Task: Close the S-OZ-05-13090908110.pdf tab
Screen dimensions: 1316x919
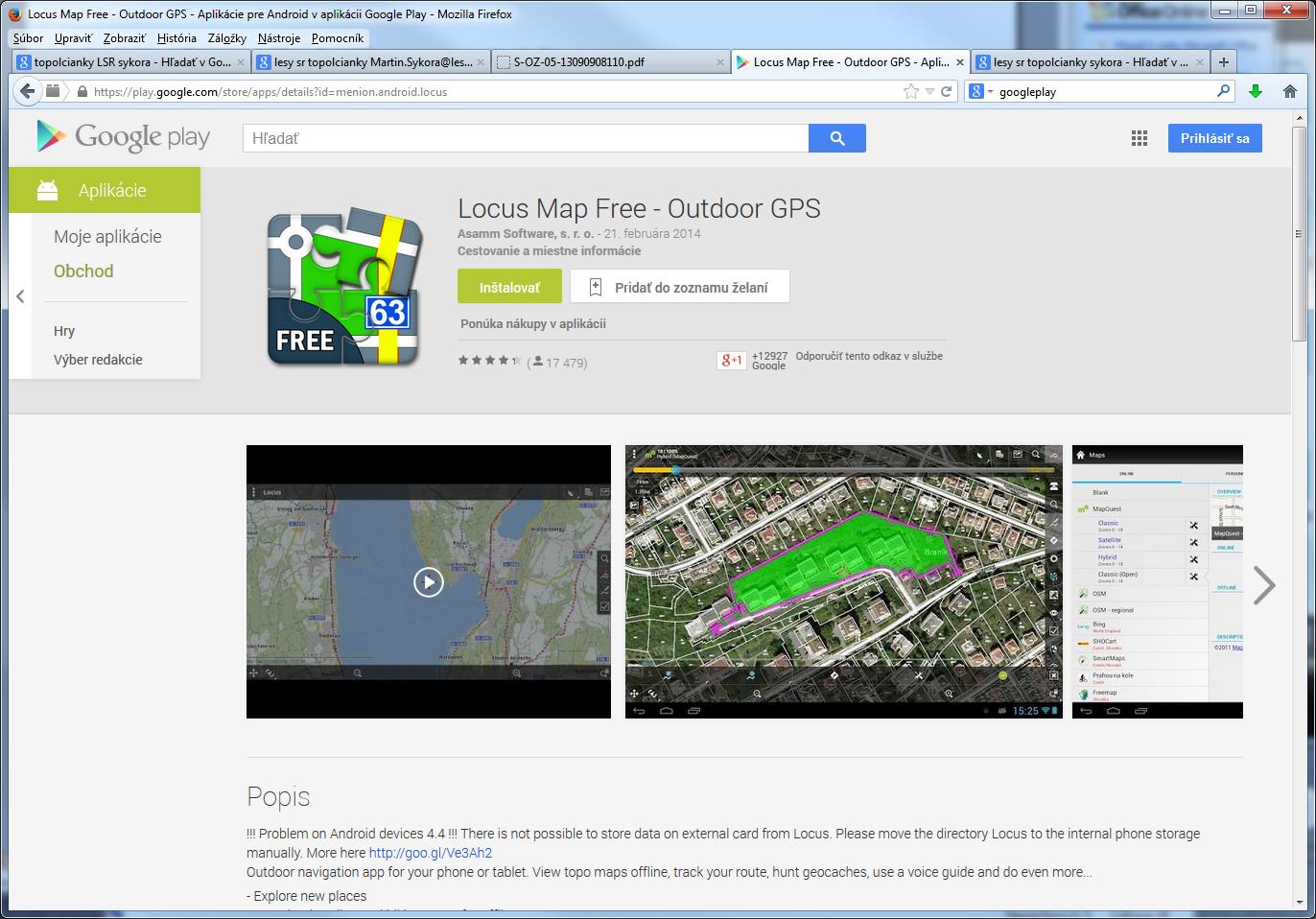Action: (x=720, y=62)
